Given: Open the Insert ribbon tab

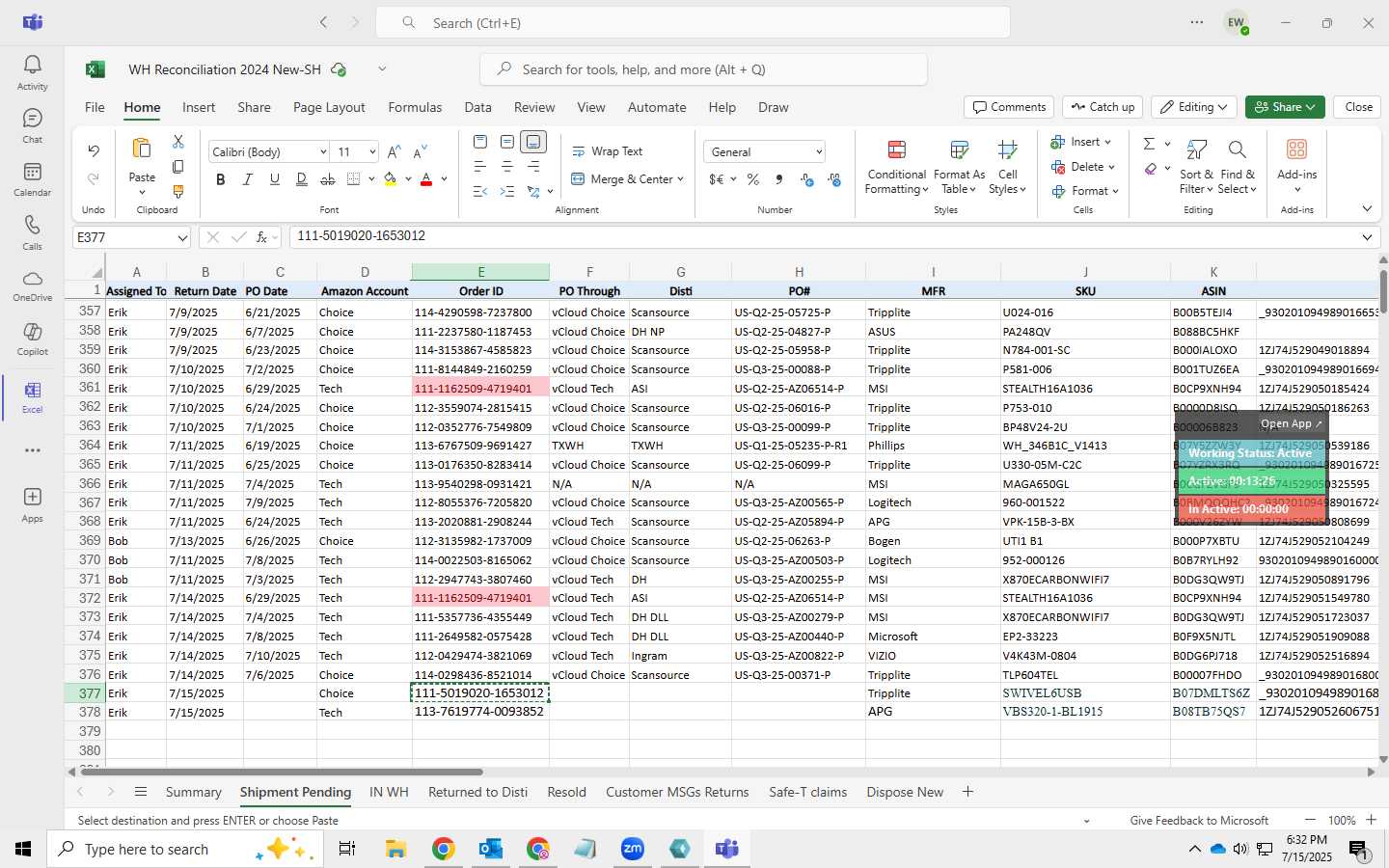Looking at the screenshot, I should [199, 107].
